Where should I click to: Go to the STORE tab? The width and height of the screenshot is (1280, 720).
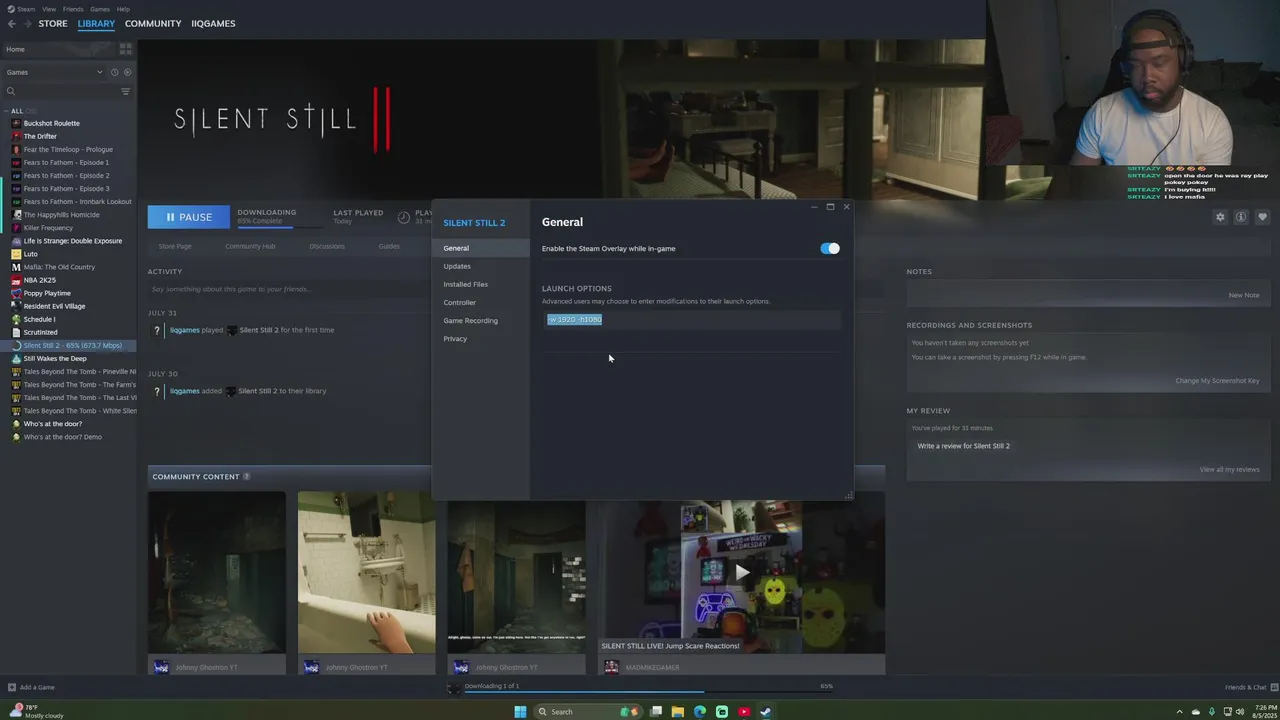point(53,23)
